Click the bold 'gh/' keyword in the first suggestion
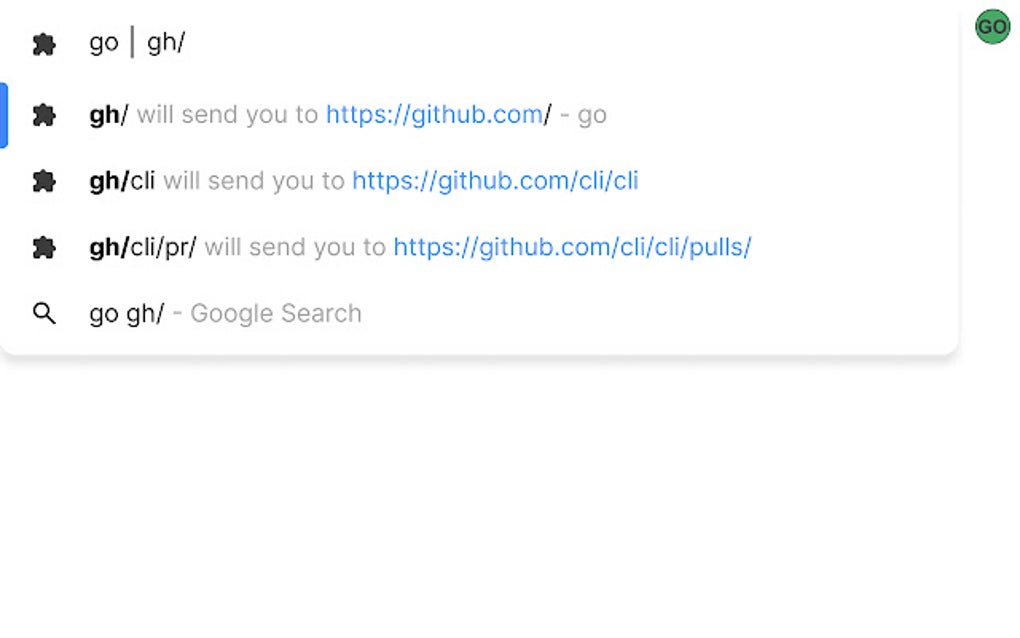The image size is (1020, 638). [x=109, y=115]
